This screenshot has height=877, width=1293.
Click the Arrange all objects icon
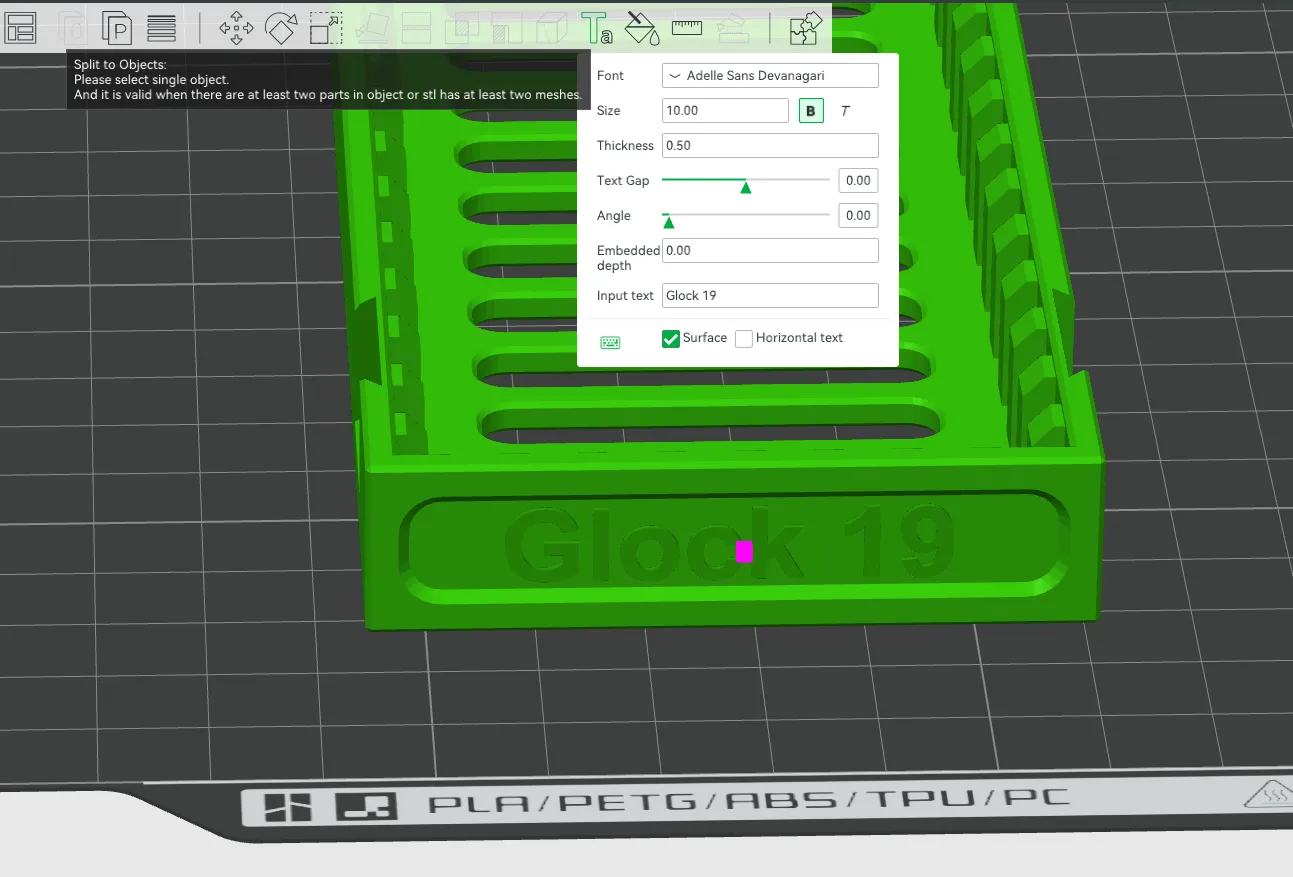click(21, 28)
